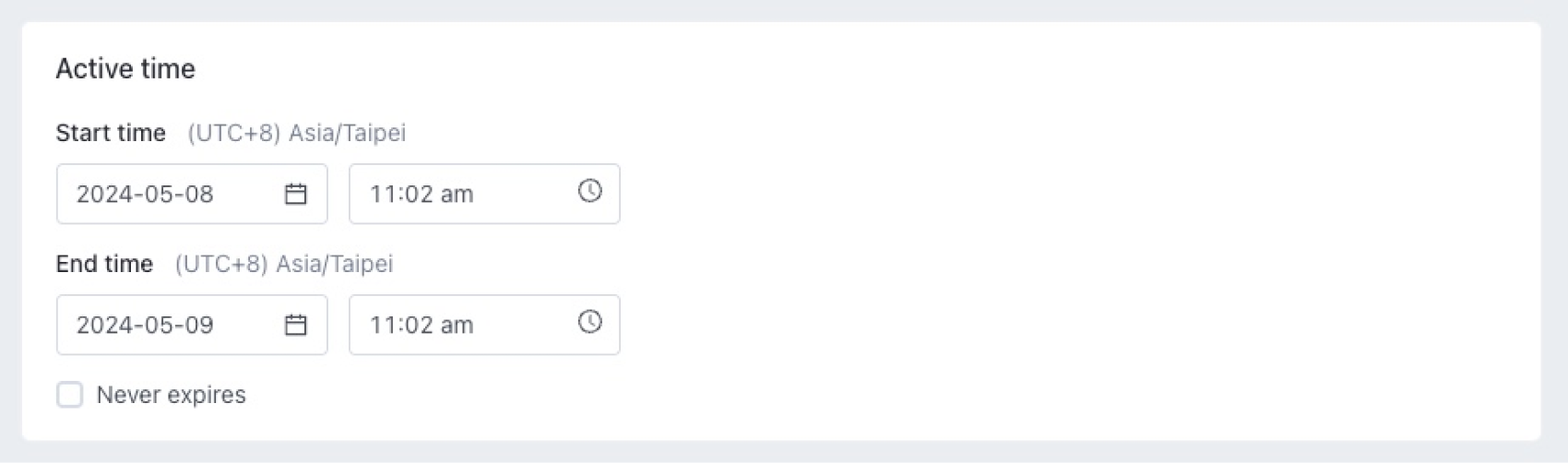Image resolution: width=1568 pixels, height=463 pixels.
Task: Click the Start time label
Action: point(111,133)
